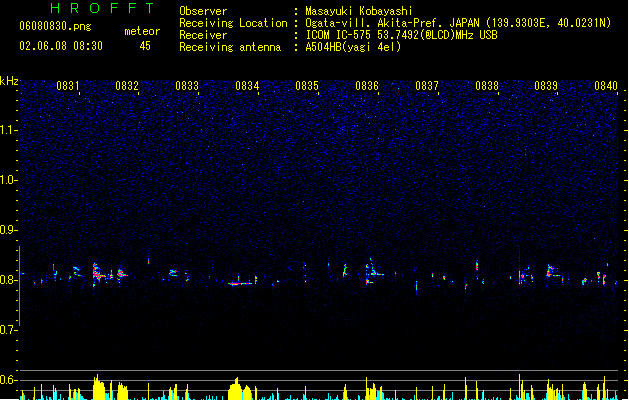The width and height of the screenshot is (629, 400).
Task: Select location text Ogata-vill. Akita-Pref. JAPAN
Action: (x=392, y=23)
